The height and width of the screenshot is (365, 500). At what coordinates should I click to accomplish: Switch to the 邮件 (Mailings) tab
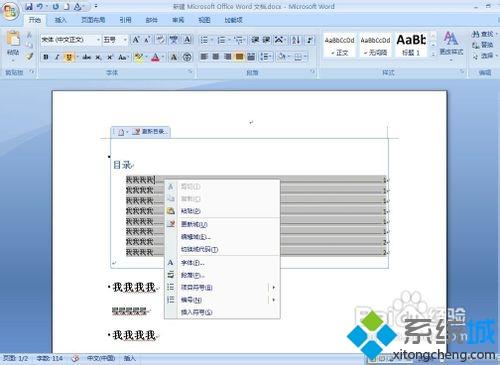(151, 20)
